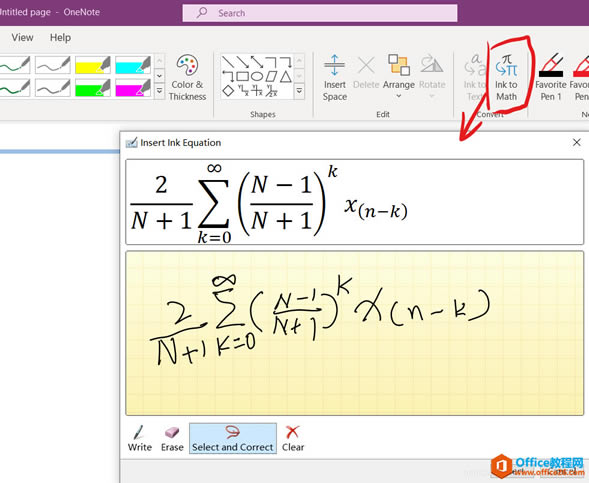Screen dimensions: 589x483
Task: Pick the gray pen in the top row
Action: [x=53, y=65]
